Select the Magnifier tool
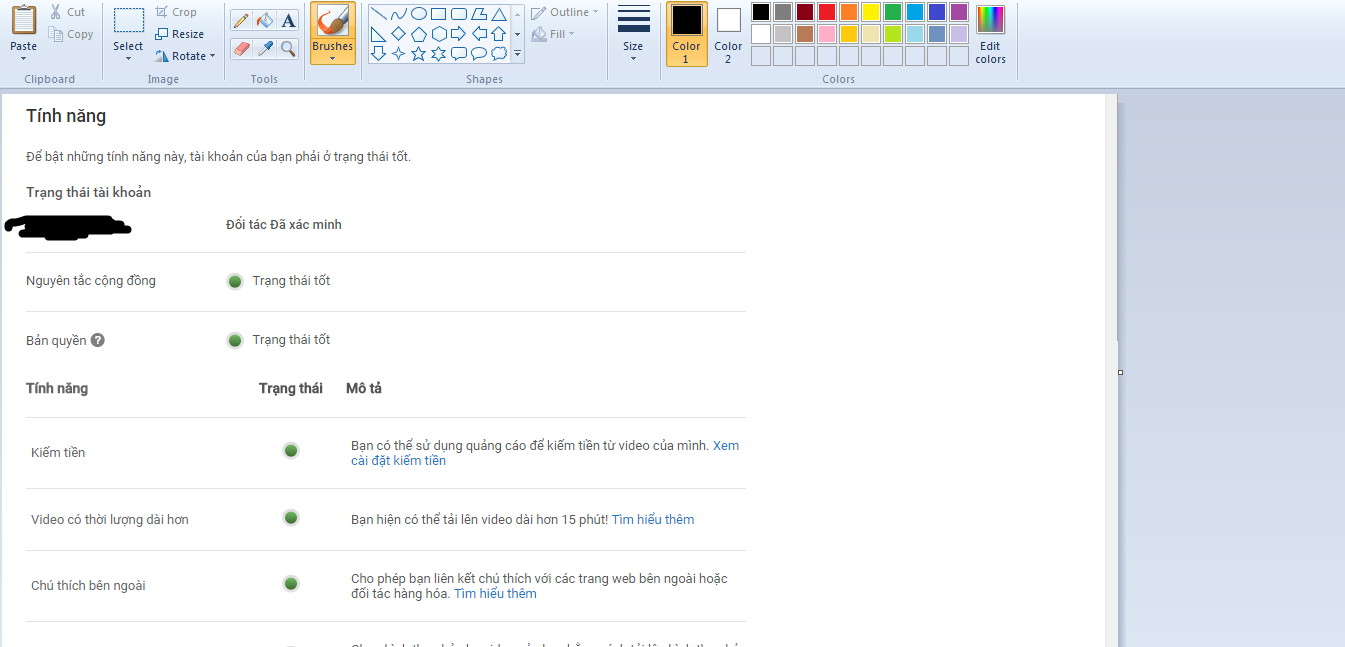 point(288,48)
